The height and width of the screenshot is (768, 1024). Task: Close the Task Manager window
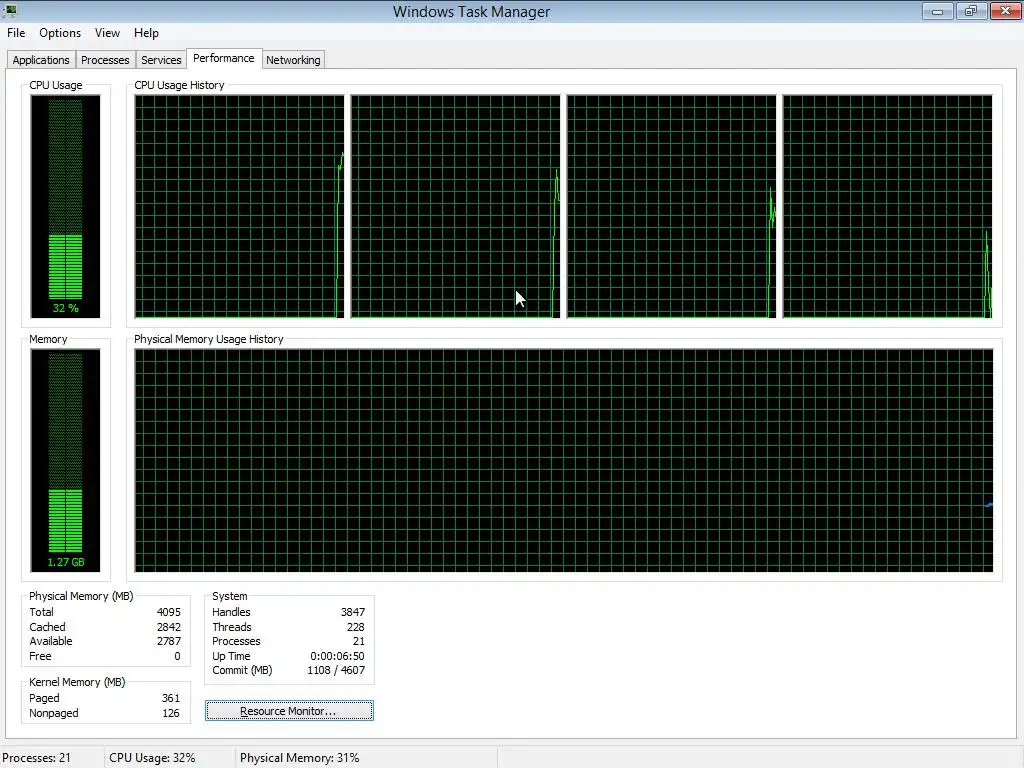tap(1006, 11)
